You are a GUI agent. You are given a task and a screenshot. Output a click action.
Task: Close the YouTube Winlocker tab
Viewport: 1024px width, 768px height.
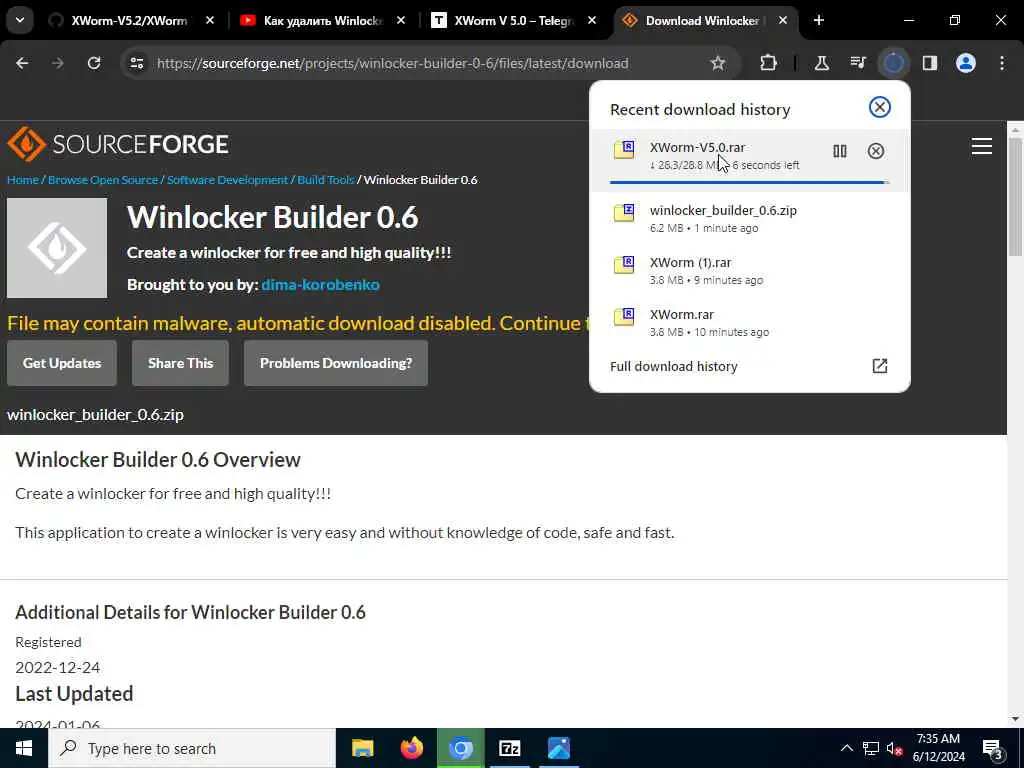(x=401, y=20)
